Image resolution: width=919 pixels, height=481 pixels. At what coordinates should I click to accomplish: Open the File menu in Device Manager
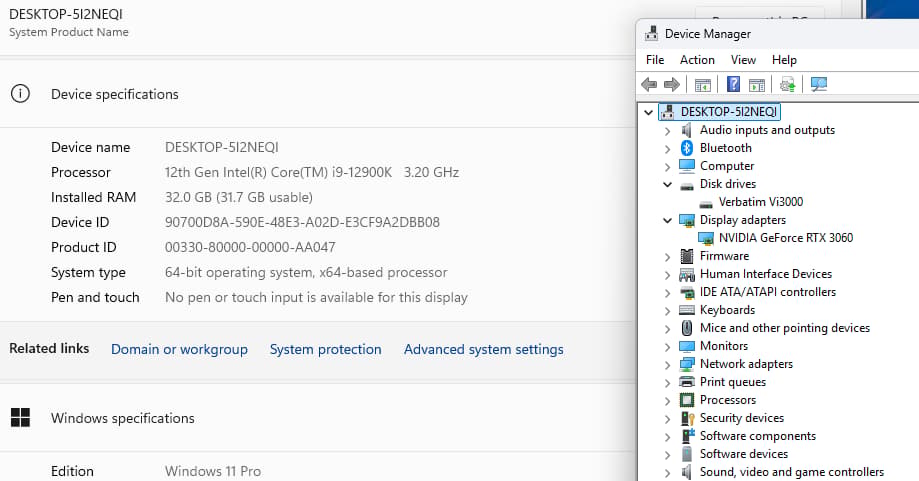point(655,60)
